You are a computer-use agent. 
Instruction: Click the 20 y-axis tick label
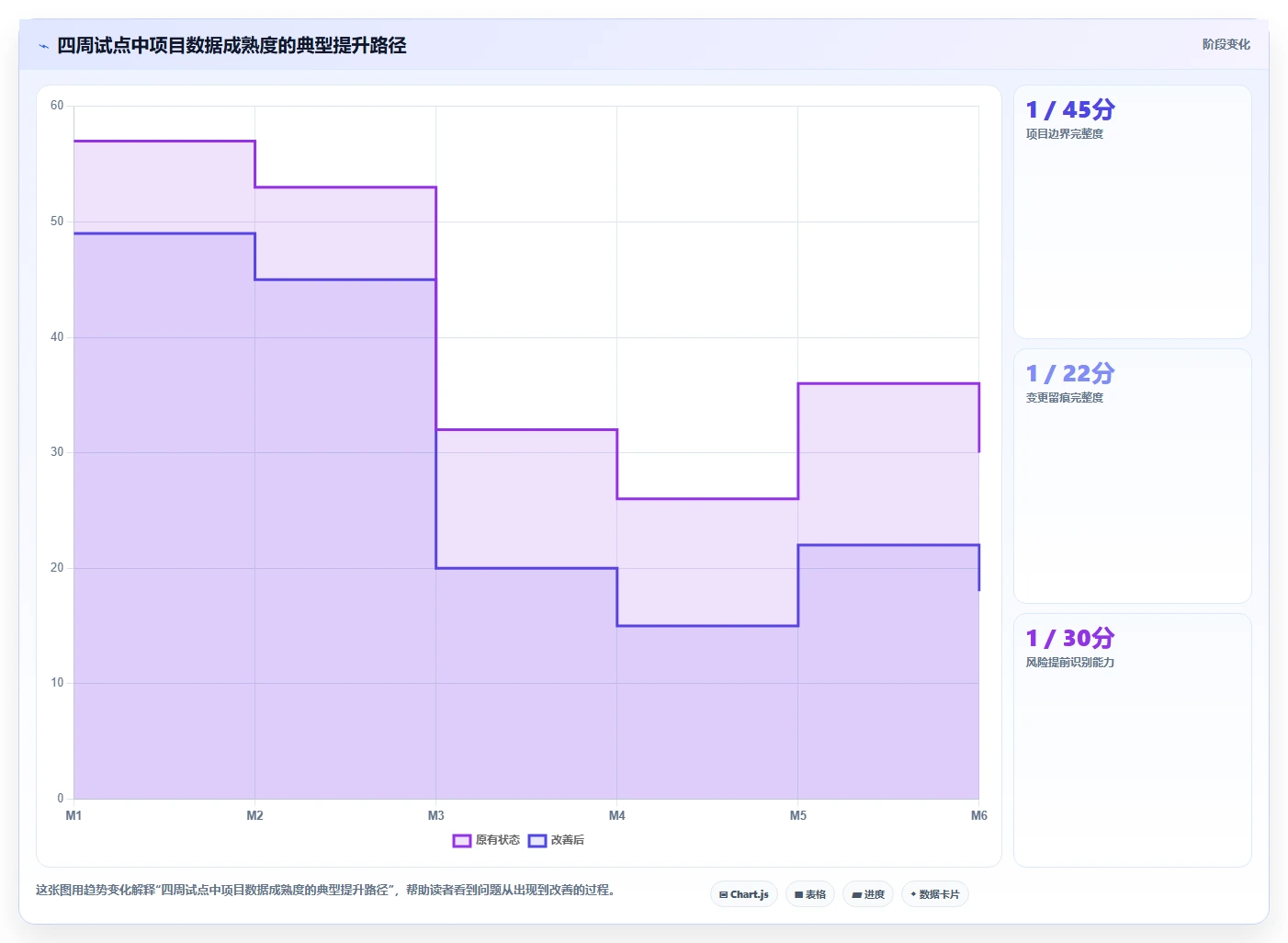click(x=57, y=568)
